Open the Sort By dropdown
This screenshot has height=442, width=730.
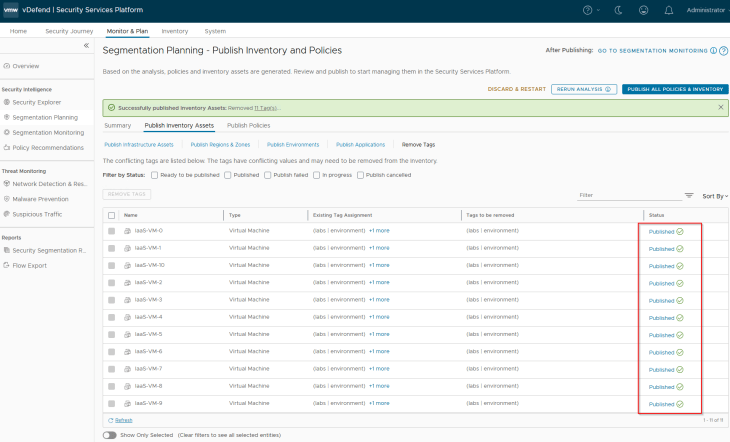tap(715, 196)
